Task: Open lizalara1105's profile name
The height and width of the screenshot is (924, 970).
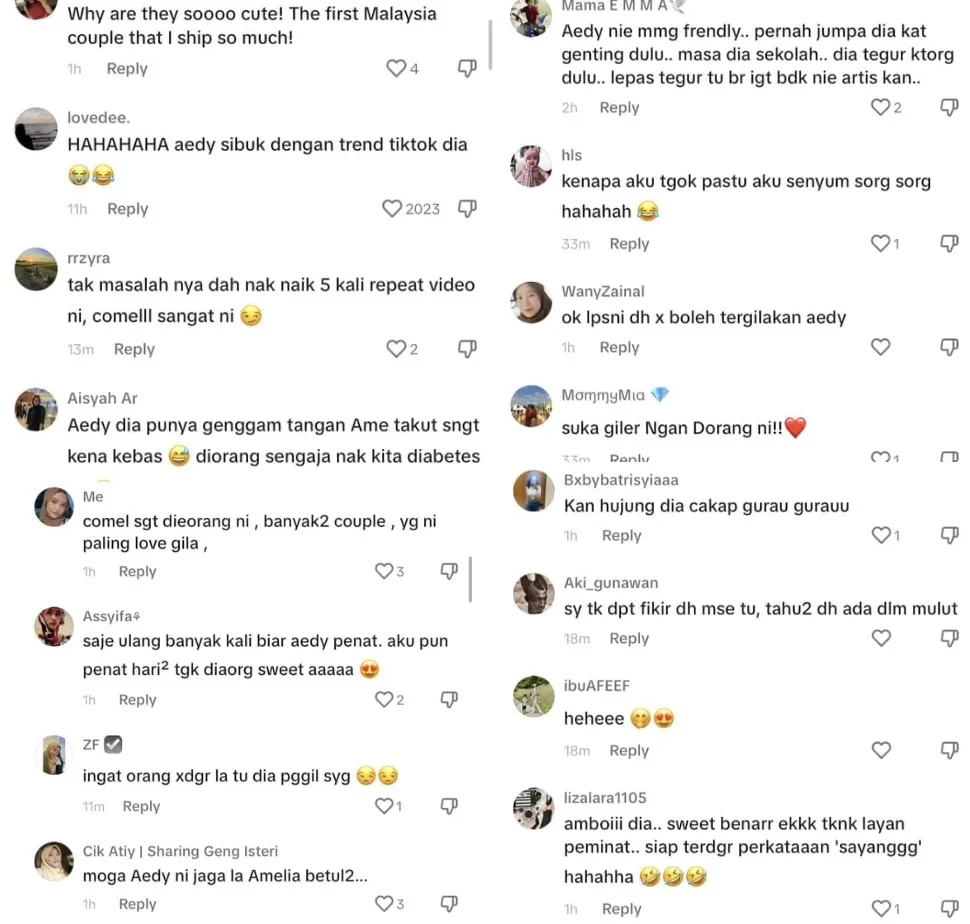Action: click(604, 797)
